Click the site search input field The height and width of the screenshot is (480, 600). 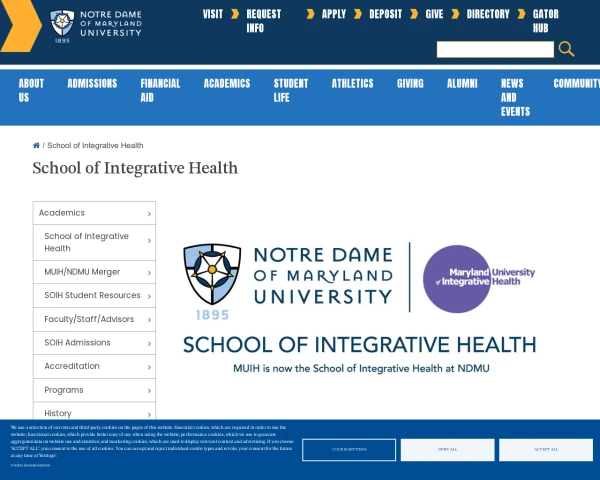click(494, 49)
